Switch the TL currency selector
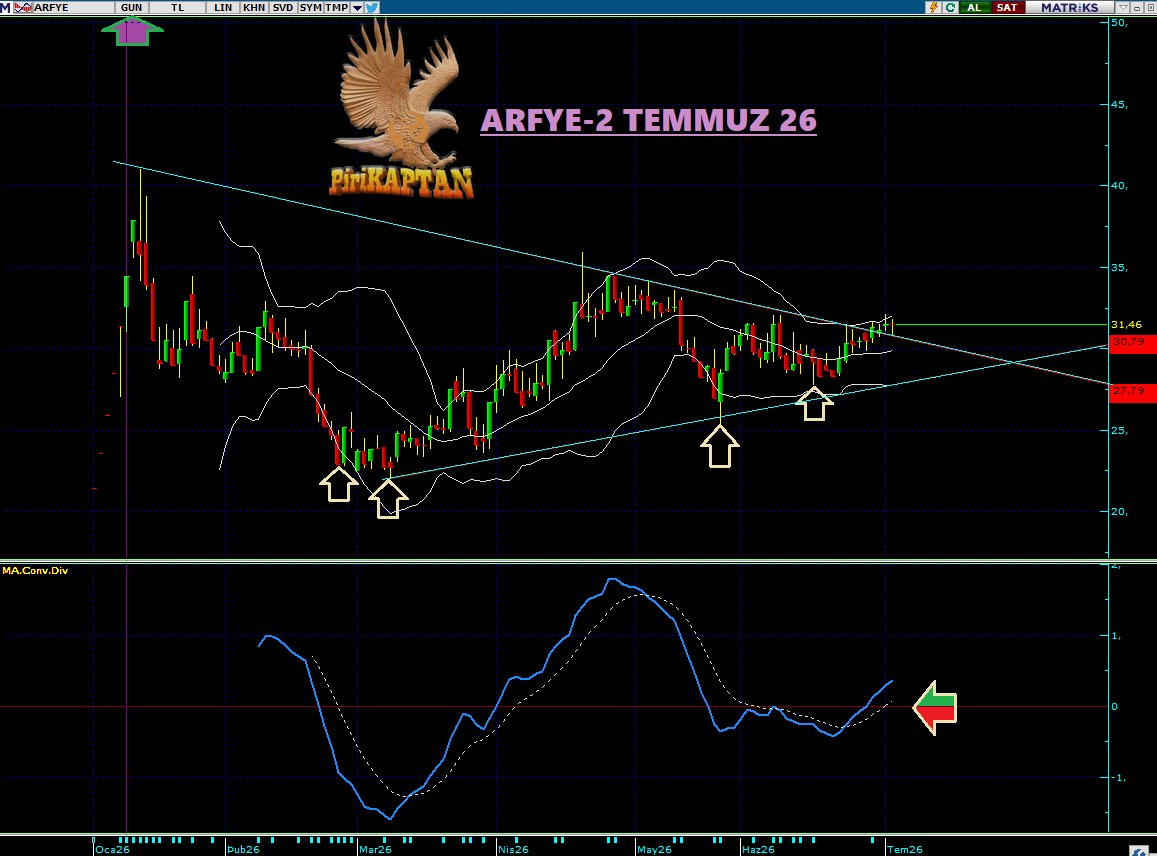The height and width of the screenshot is (856, 1157). (178, 7)
